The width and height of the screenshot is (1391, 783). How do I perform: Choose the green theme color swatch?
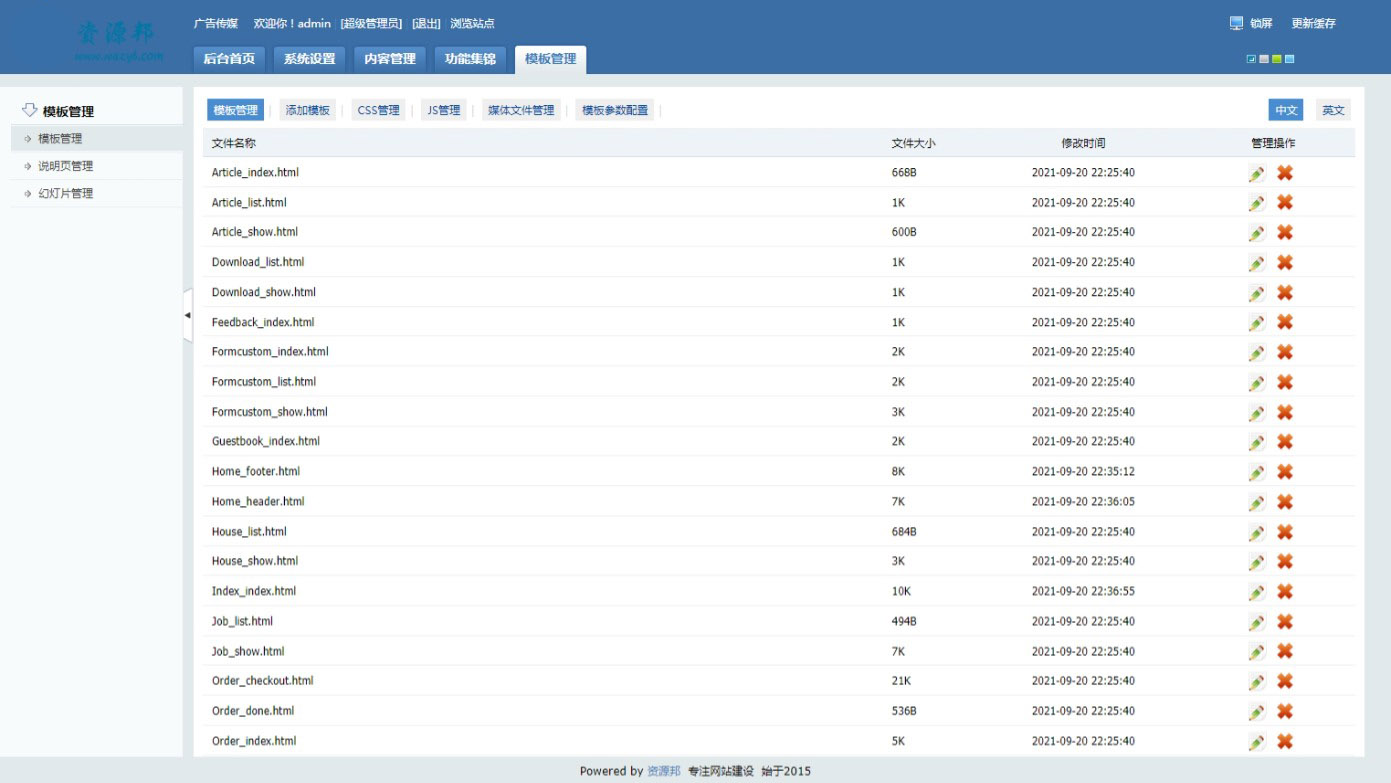pos(1277,59)
